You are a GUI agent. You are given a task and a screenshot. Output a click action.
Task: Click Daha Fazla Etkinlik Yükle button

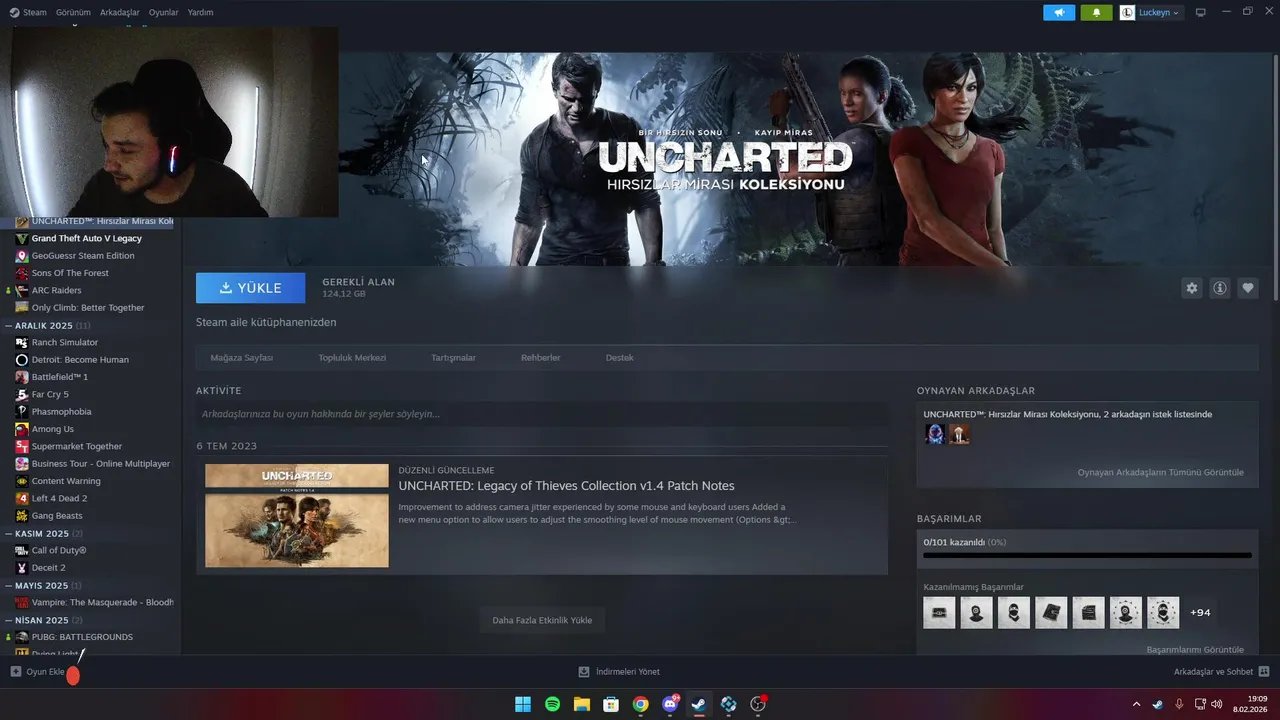tap(542, 620)
